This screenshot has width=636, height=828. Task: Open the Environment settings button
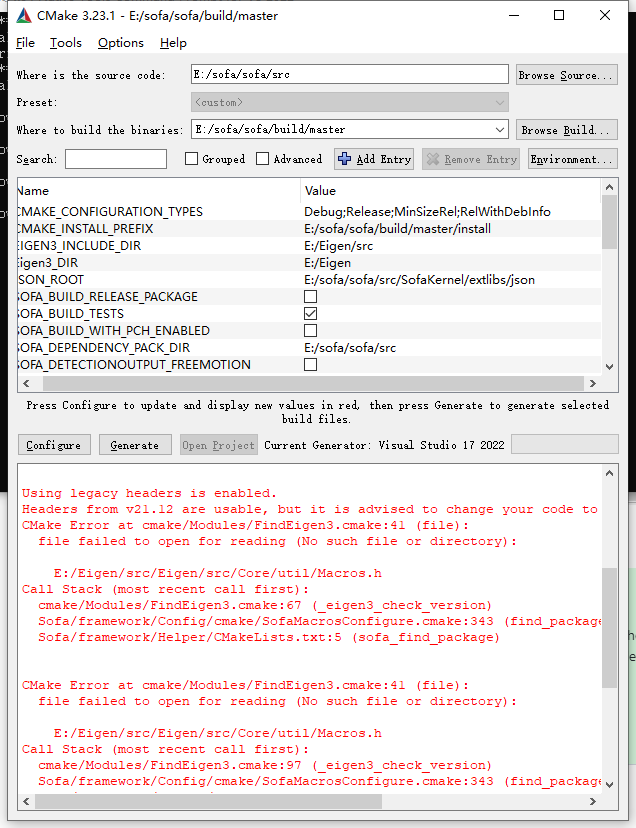point(573,159)
